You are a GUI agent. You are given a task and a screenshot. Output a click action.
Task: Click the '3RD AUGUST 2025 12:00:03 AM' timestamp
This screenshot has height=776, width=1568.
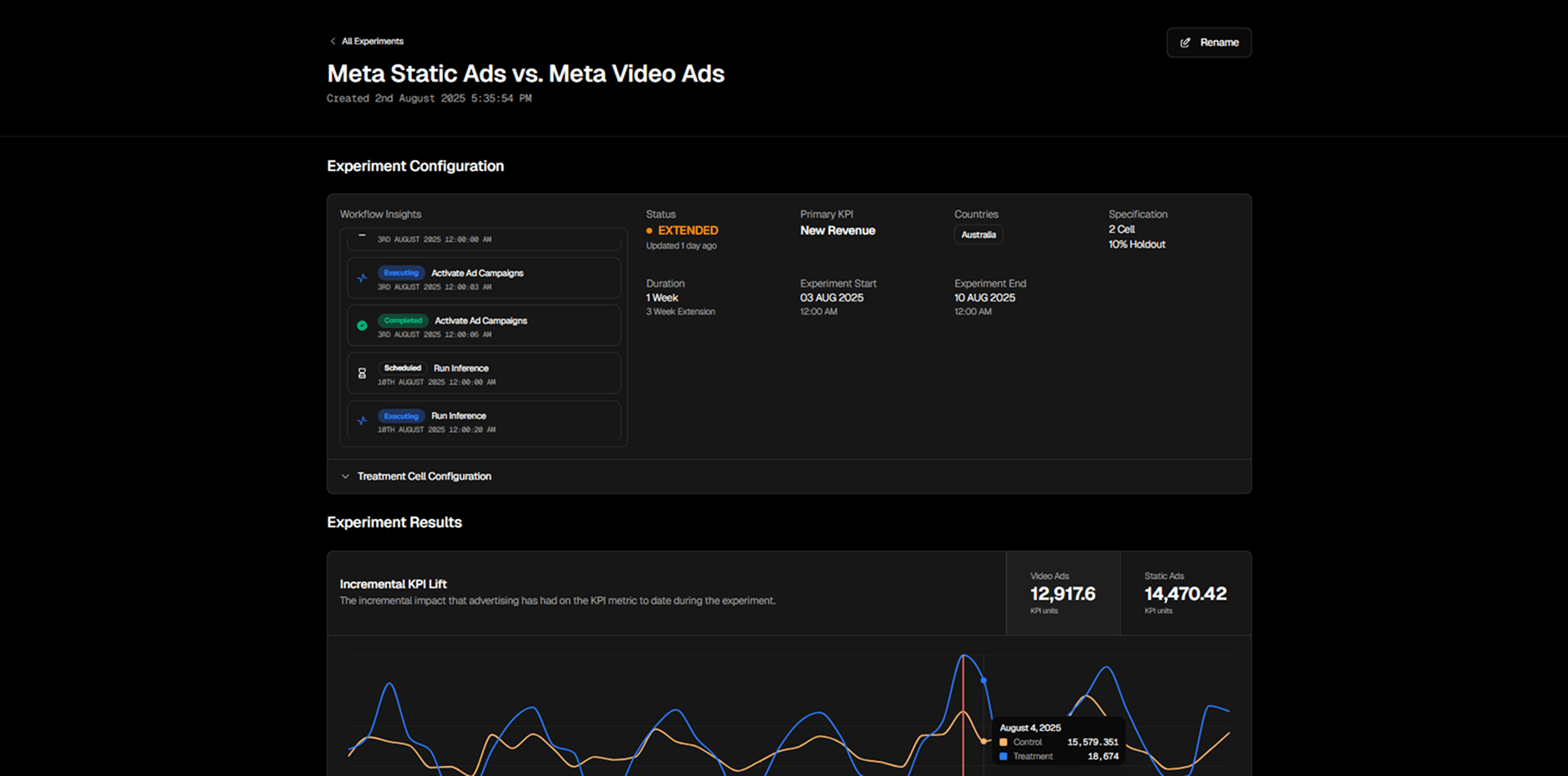coord(435,287)
